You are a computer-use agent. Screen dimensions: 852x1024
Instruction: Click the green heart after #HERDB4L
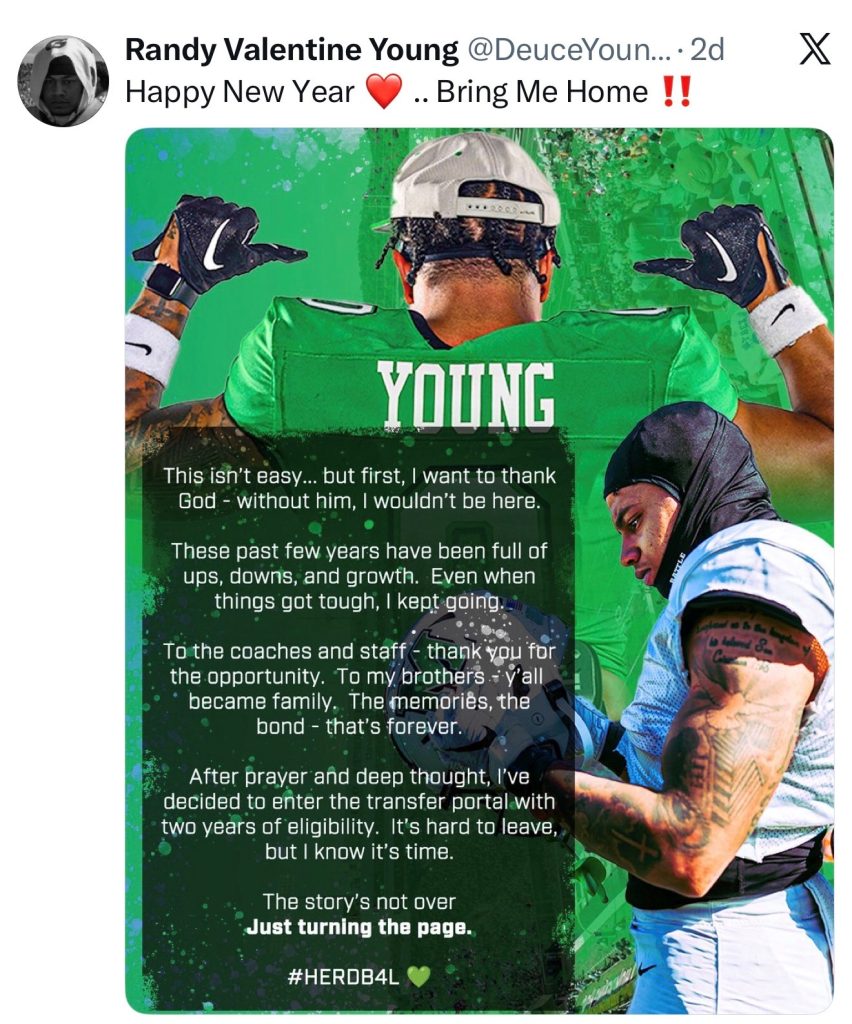pos(418,976)
